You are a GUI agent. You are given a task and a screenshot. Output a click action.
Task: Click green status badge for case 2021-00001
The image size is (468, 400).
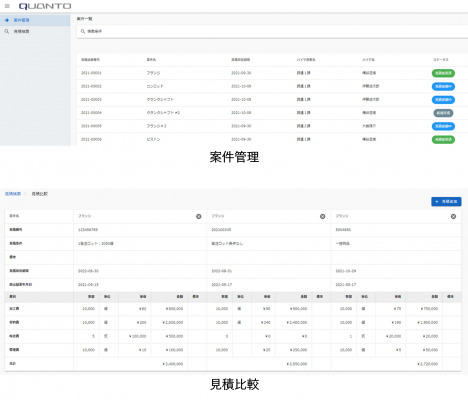pos(443,73)
